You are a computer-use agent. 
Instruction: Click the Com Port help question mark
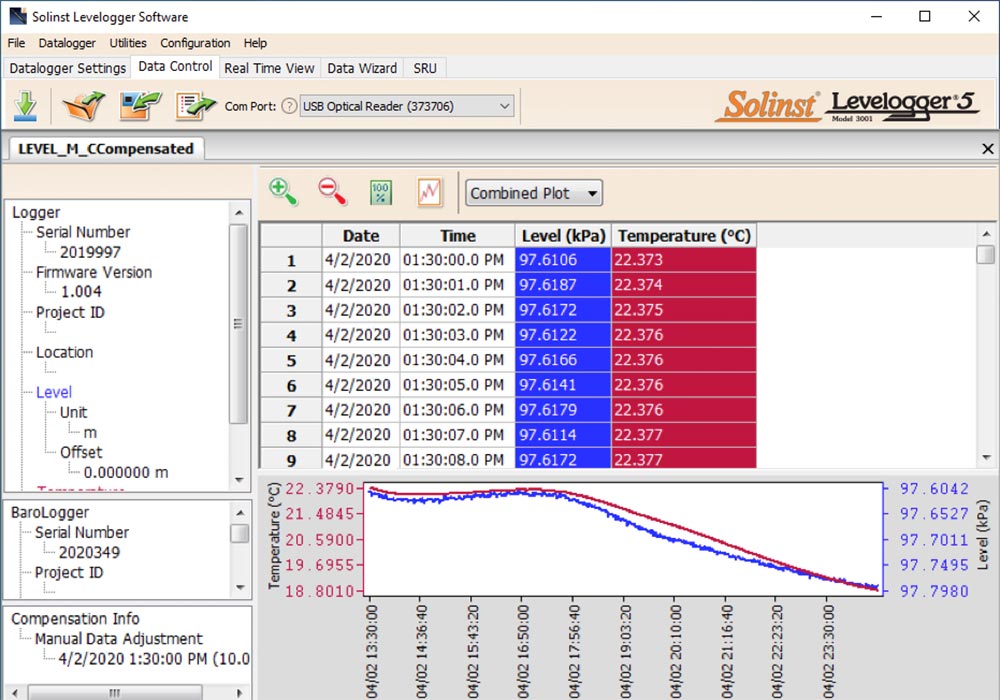coord(289,106)
